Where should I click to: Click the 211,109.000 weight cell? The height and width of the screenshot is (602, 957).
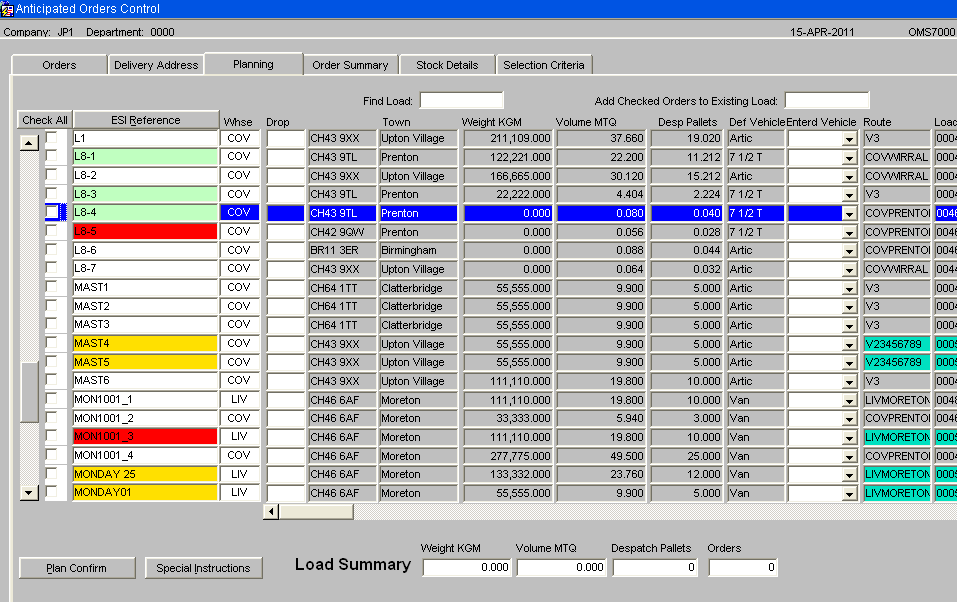[x=508, y=139]
